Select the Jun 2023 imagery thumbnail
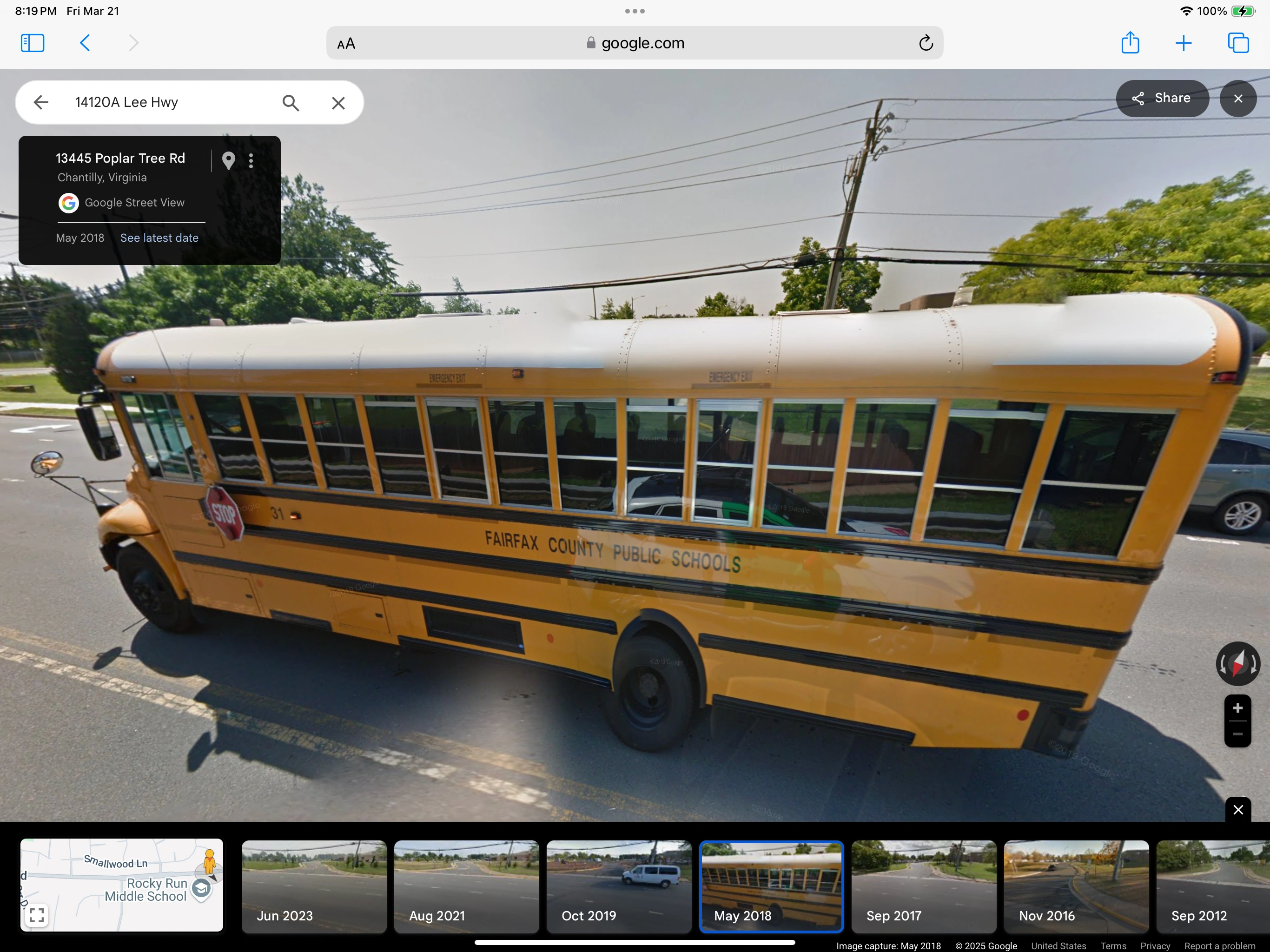Image resolution: width=1270 pixels, height=952 pixels. click(x=314, y=886)
